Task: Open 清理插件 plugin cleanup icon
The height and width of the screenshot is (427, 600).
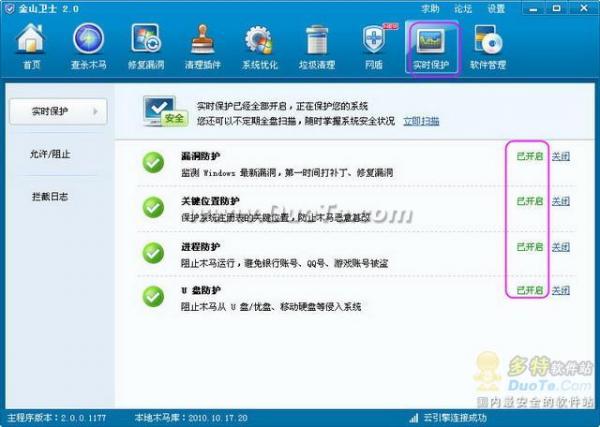Action: (203, 47)
